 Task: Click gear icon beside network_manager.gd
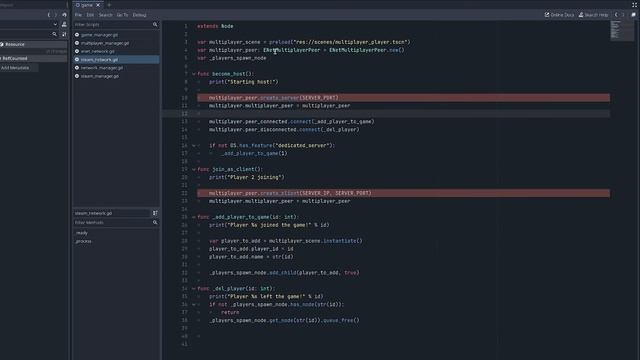coord(77,68)
